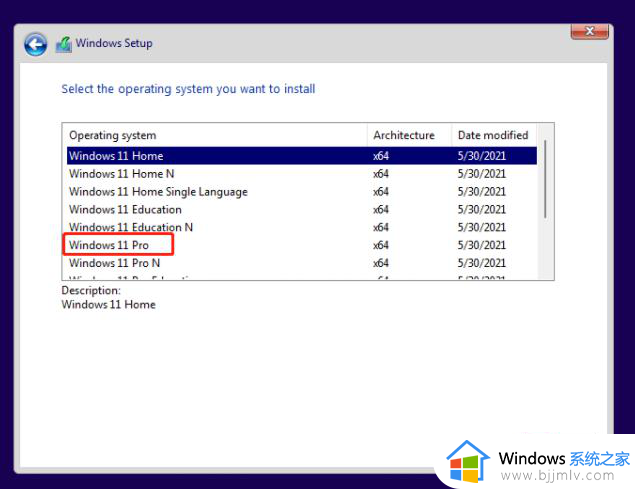Select Windows 11 Home N row
This screenshot has width=635, height=489.
tap(302, 173)
